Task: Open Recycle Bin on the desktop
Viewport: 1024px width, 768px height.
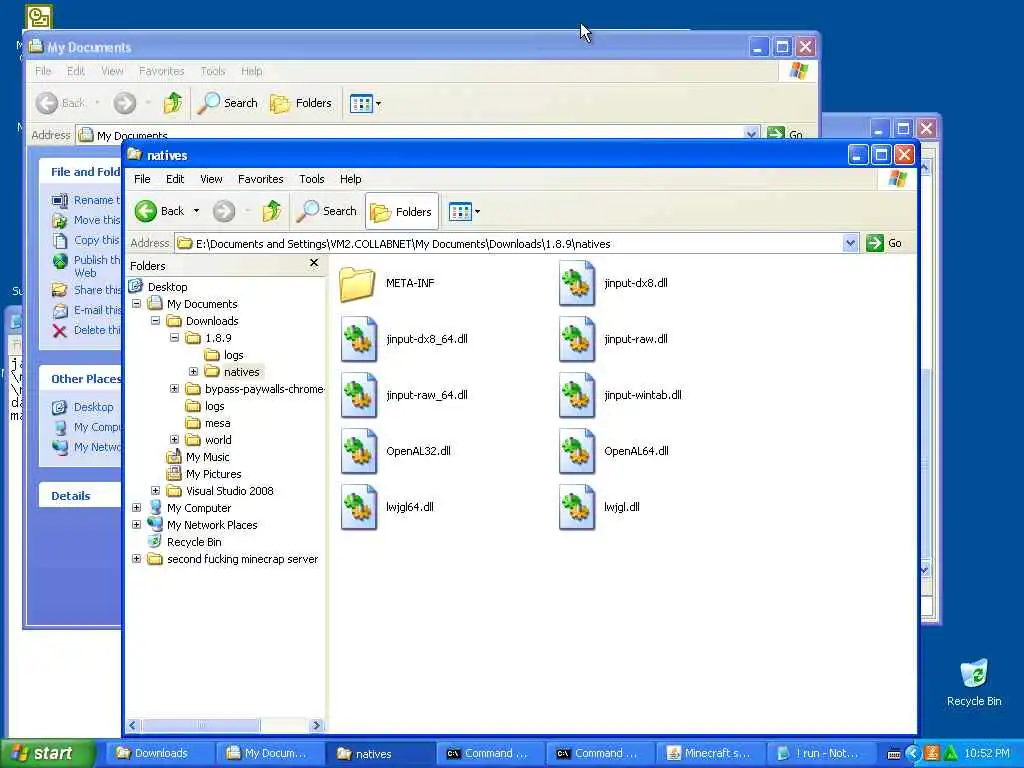Action: click(974, 683)
